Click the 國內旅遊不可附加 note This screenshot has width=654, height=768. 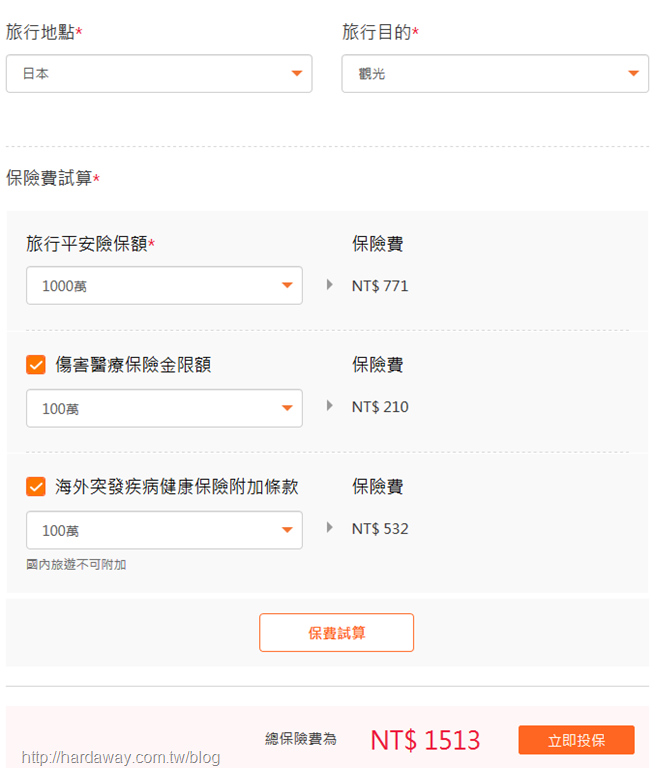tap(76, 565)
